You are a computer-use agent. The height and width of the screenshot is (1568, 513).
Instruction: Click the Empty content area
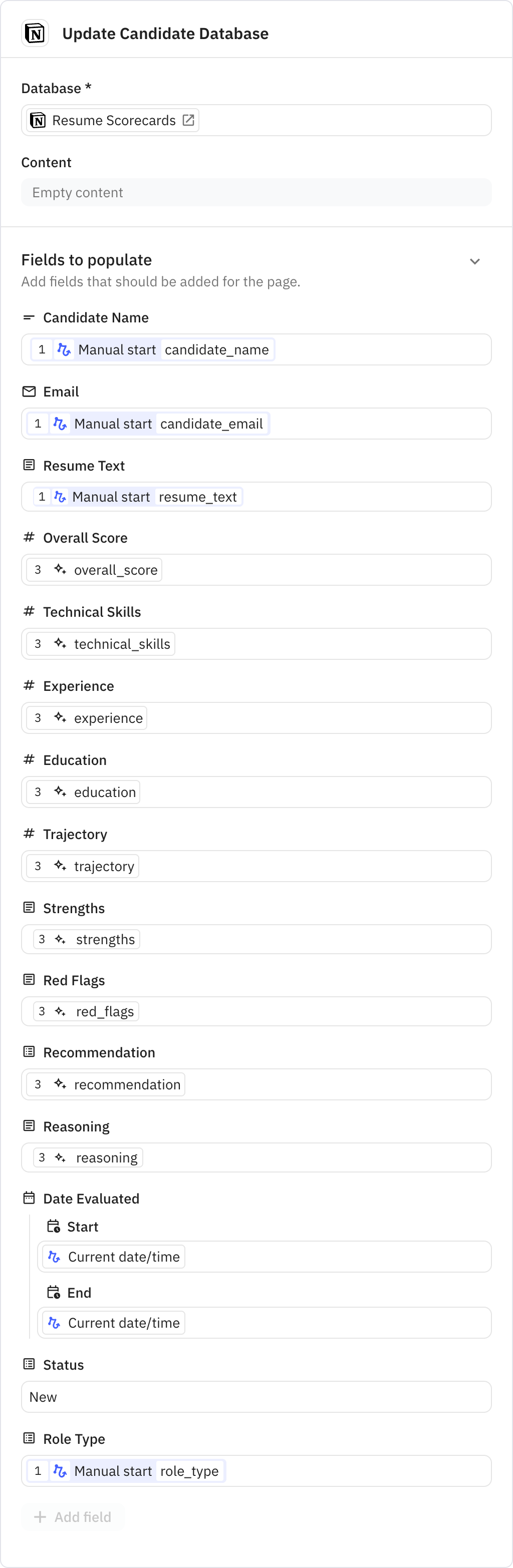click(256, 192)
